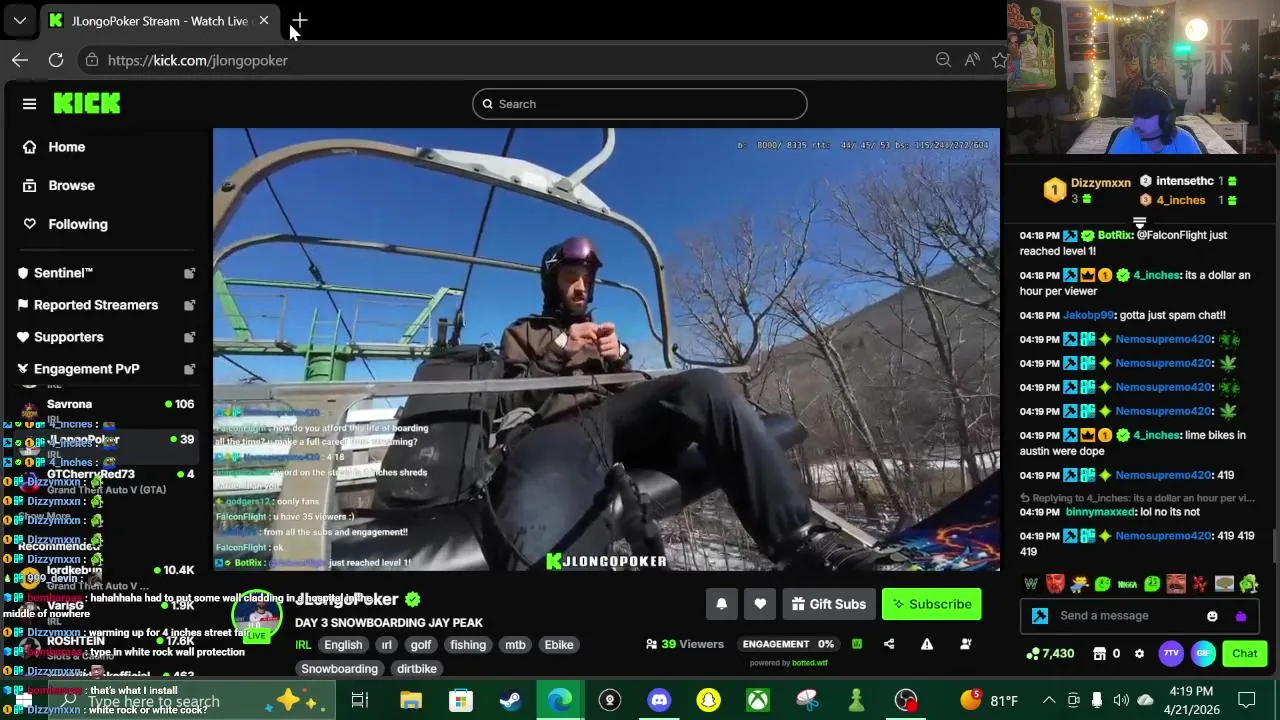This screenshot has height=720, width=1280.
Task: Click the Ebike tag
Action: pos(559,645)
